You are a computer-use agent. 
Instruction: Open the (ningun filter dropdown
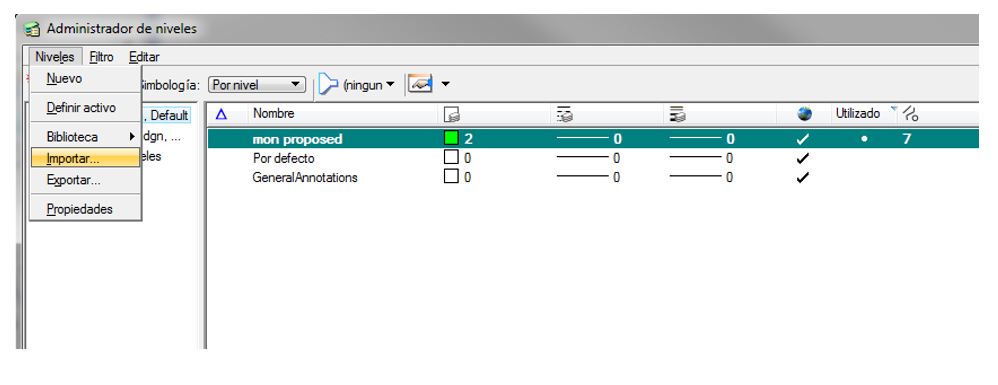(x=369, y=85)
